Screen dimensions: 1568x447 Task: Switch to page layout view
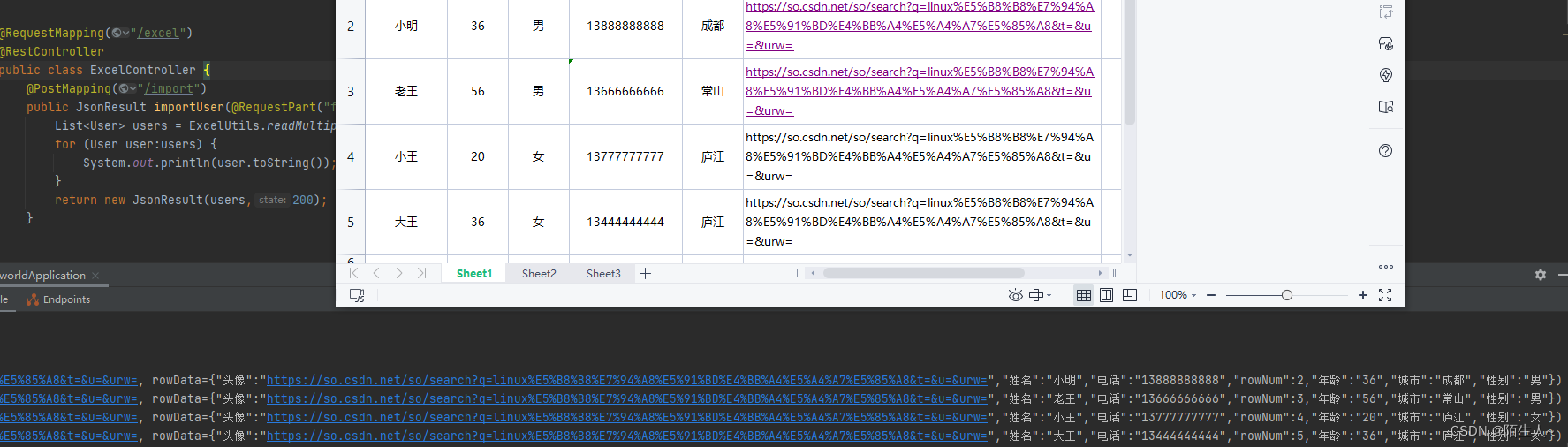click(x=1106, y=295)
